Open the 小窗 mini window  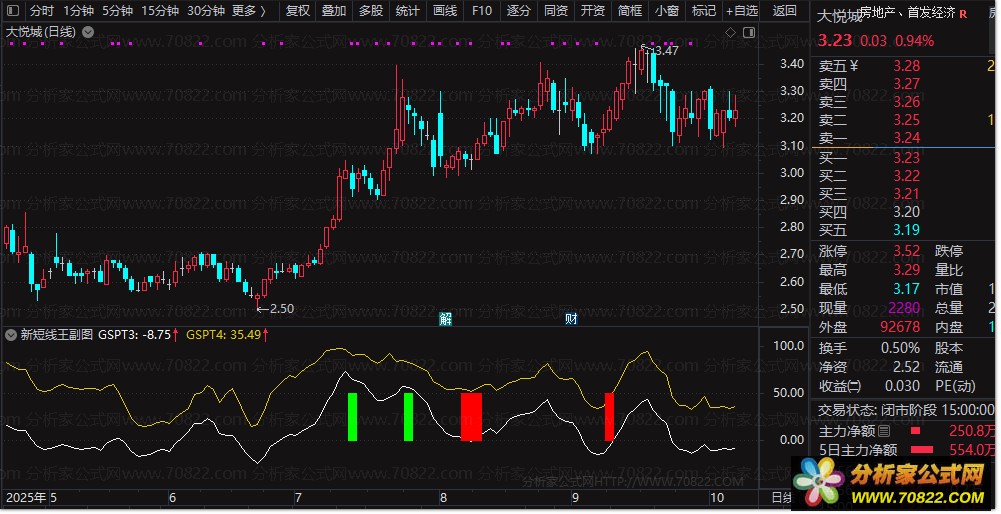[666, 10]
